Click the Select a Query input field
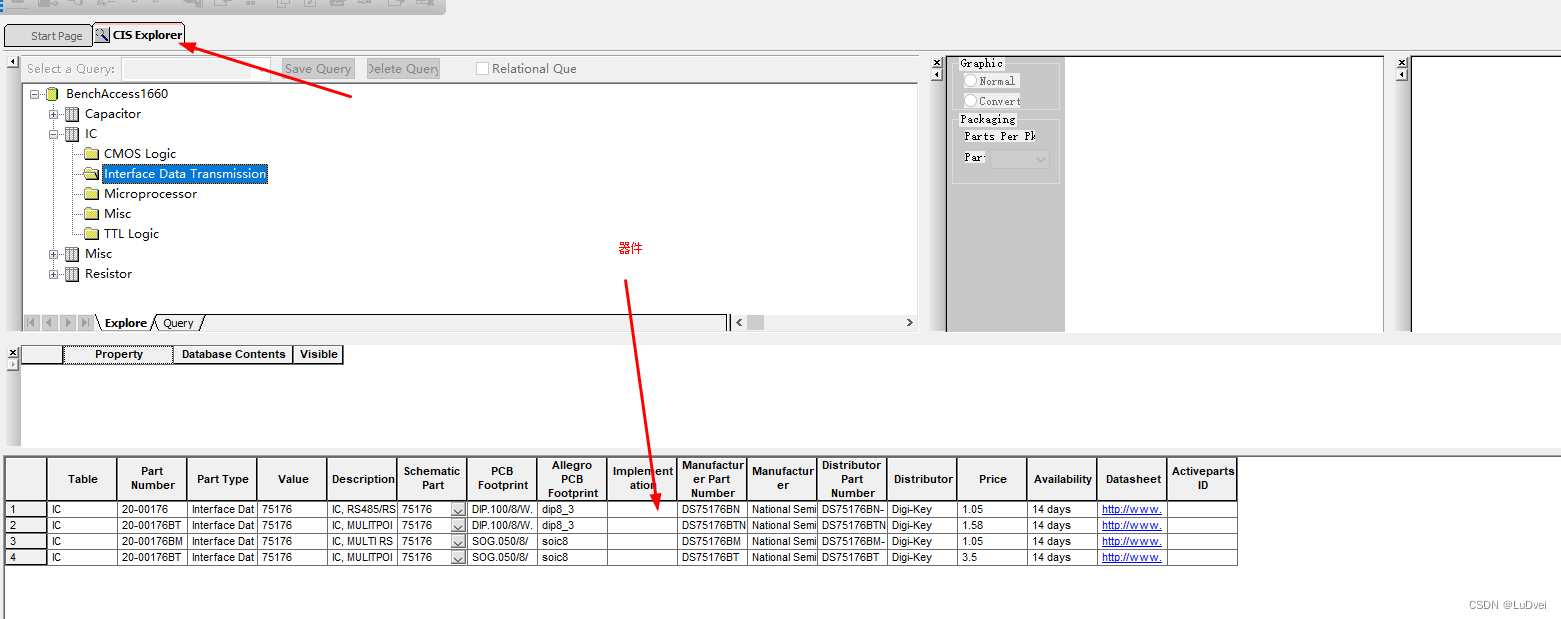This screenshot has width=1561, height=619. click(x=187, y=69)
